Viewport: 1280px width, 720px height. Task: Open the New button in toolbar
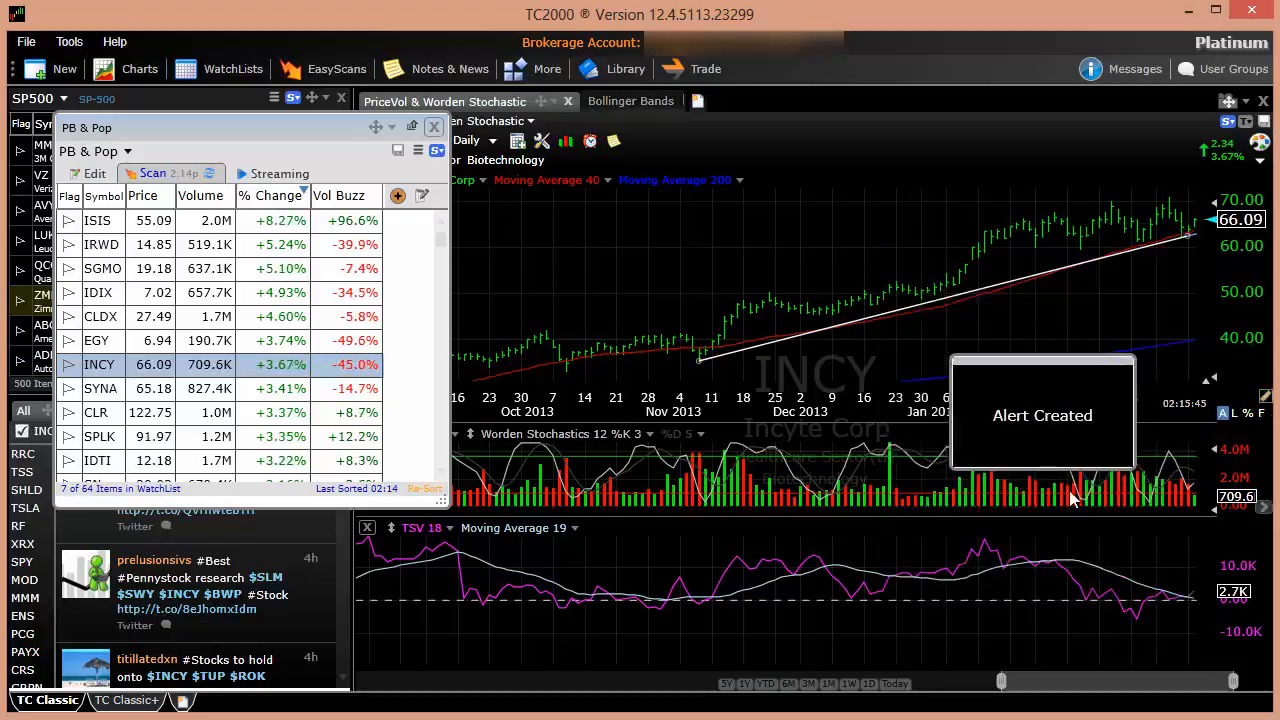[x=51, y=69]
